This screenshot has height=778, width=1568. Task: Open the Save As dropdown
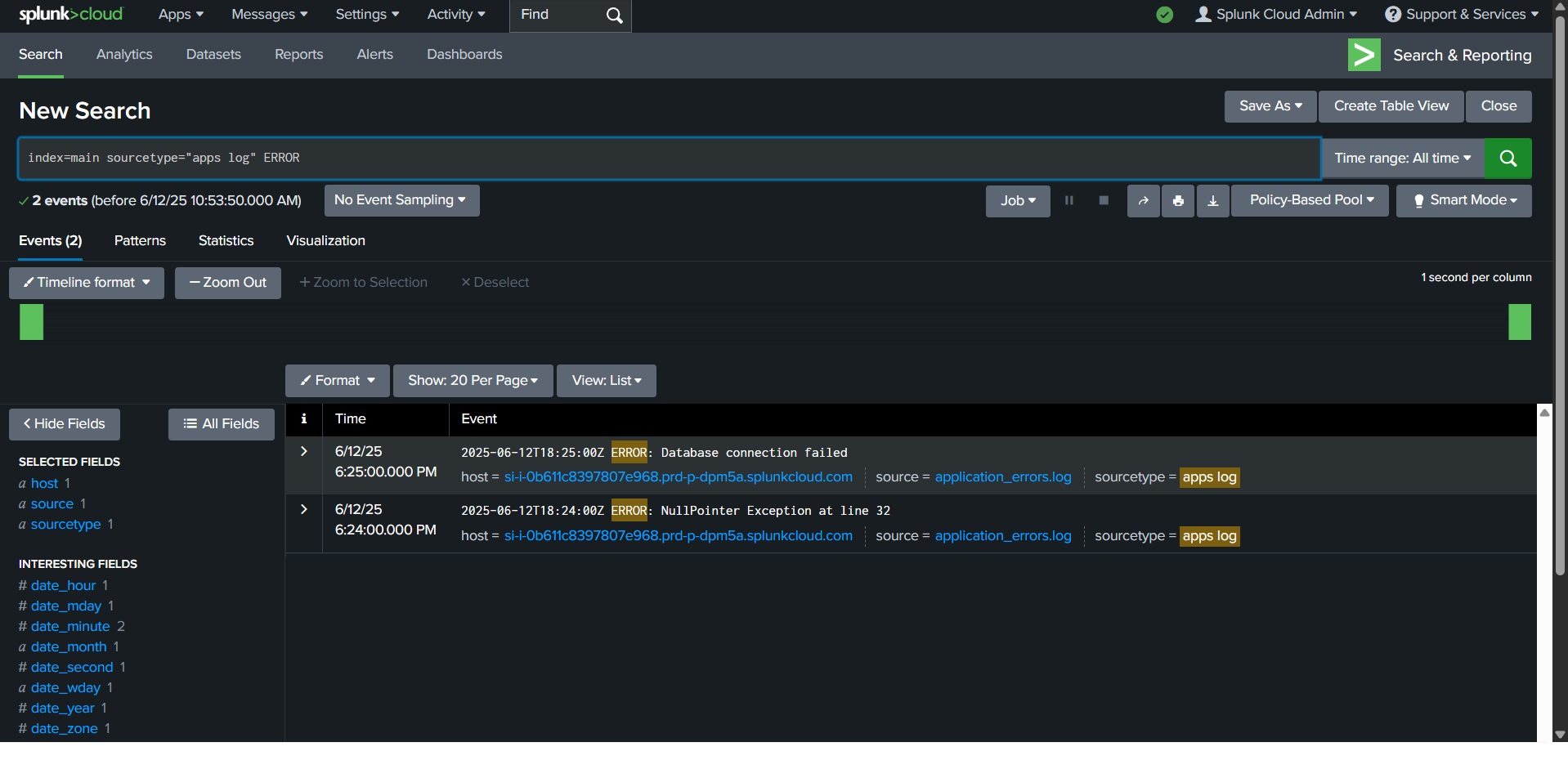[1270, 106]
